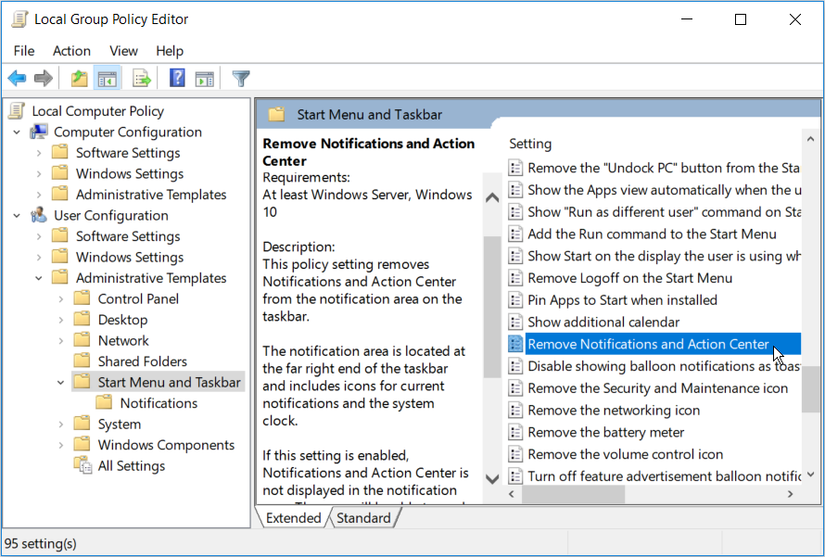
Task: Switch to the Extended tab
Action: coord(293,518)
